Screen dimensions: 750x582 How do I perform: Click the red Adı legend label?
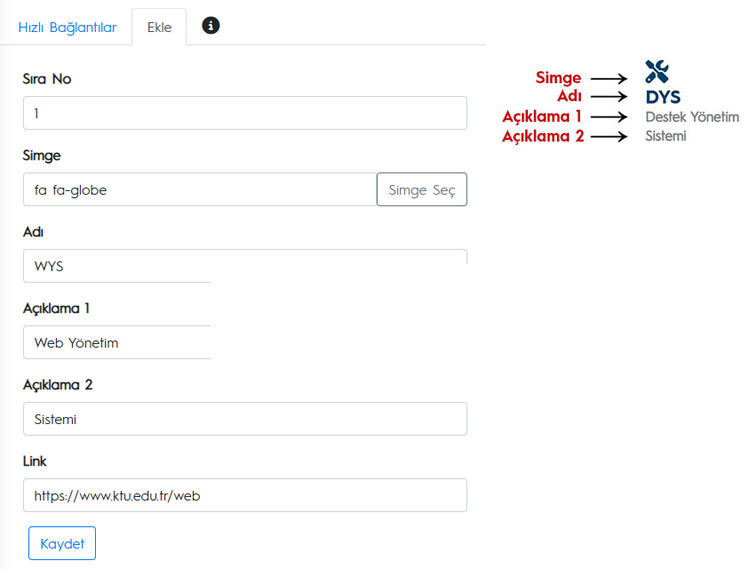pyautogui.click(x=569, y=96)
